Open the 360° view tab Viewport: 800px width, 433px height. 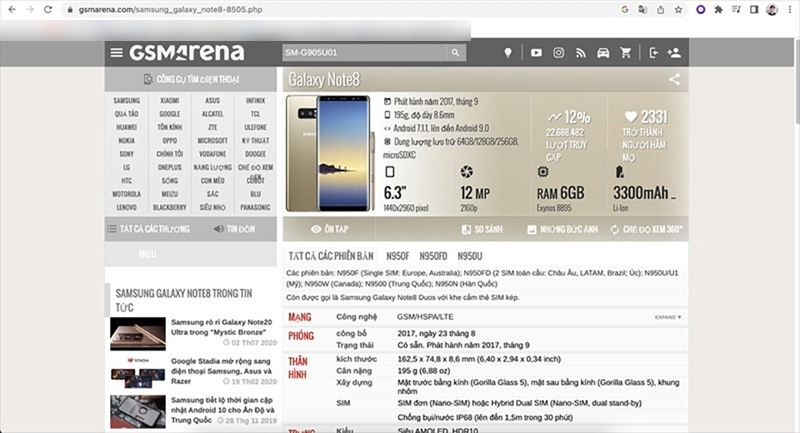tap(646, 229)
